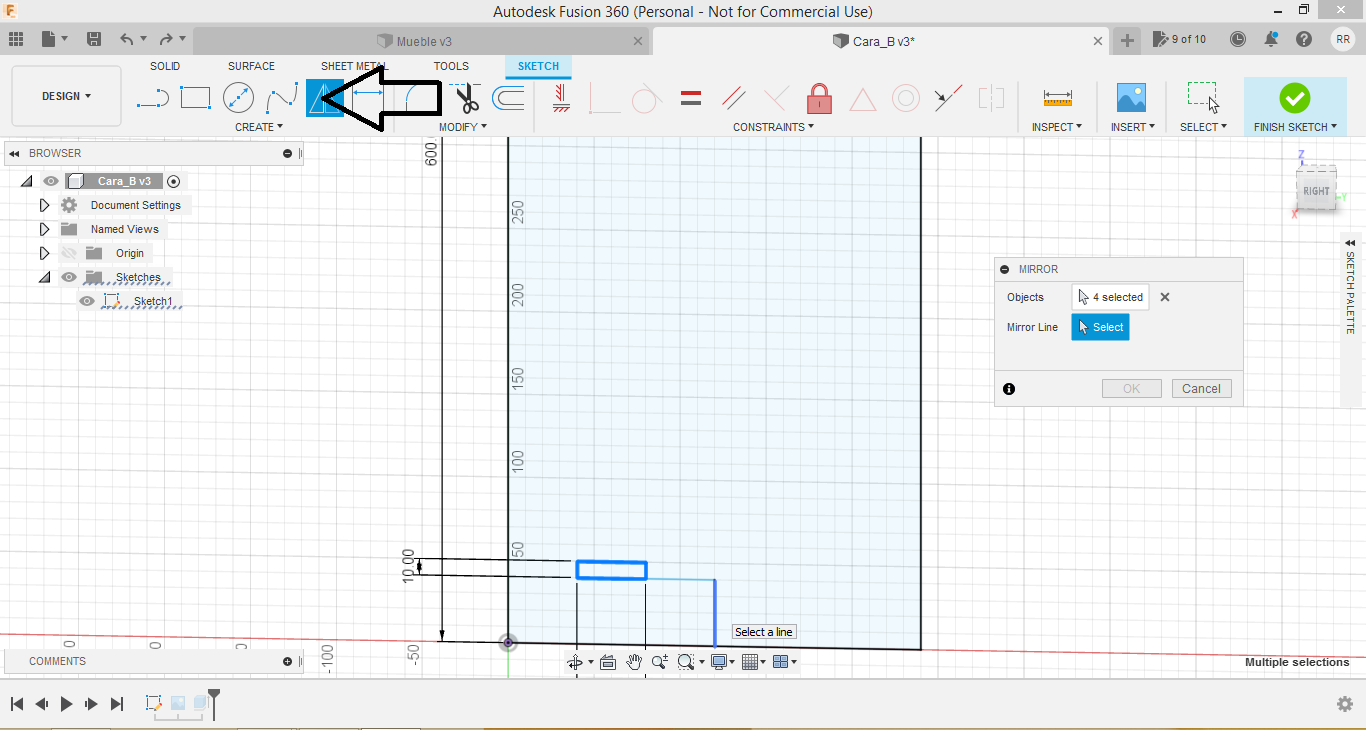1366x730 pixels.
Task: Open the Help question mark menu
Action: click(1304, 39)
